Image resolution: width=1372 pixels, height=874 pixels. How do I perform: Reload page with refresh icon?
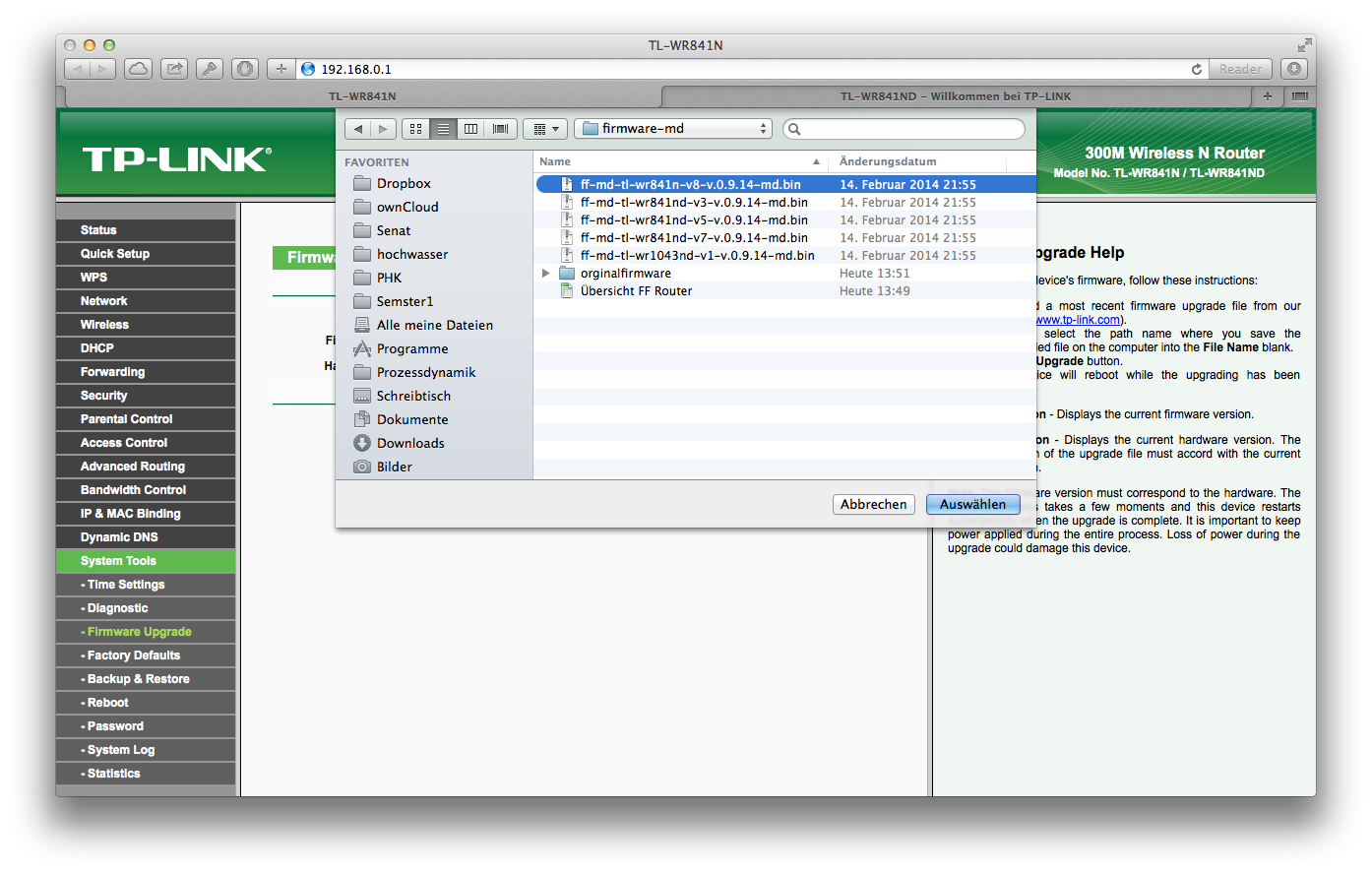click(x=1197, y=69)
